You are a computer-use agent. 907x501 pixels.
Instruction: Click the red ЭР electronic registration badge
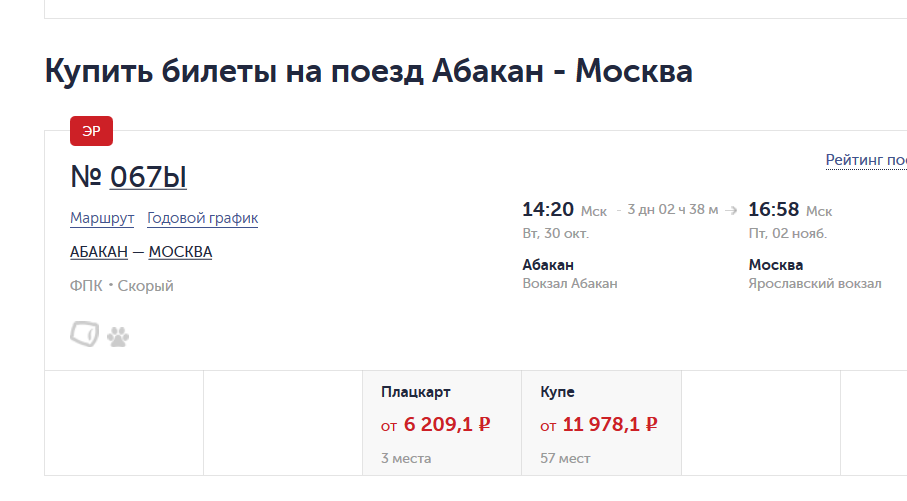91,131
